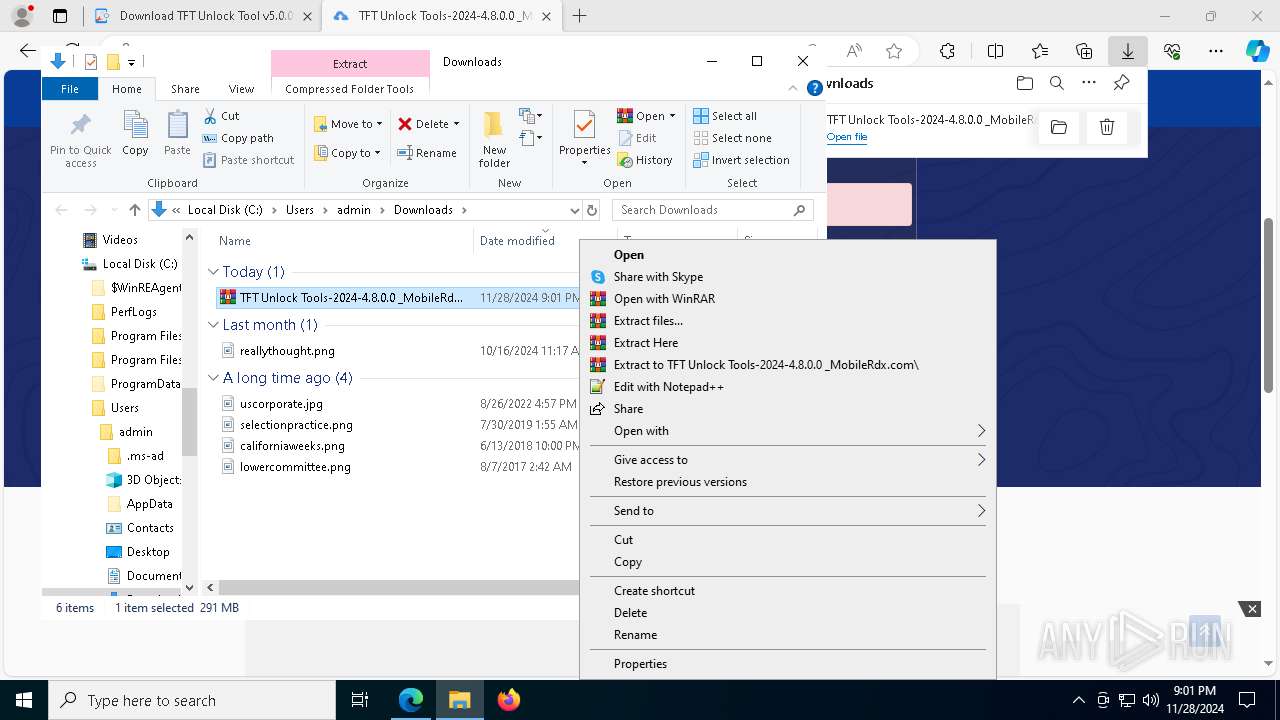Open the Delete dropdown arrow

tap(456, 124)
